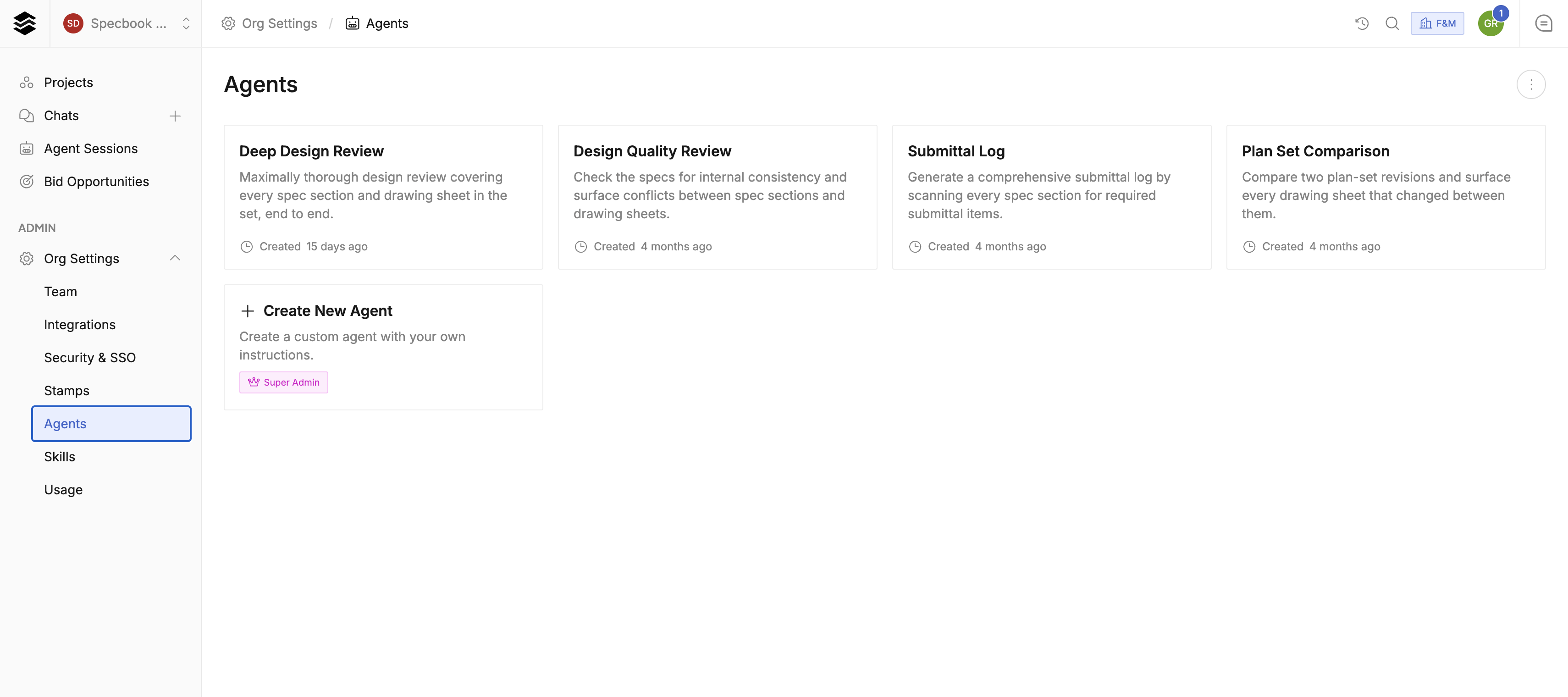Click the plus icon beside Create New Agent

247,311
